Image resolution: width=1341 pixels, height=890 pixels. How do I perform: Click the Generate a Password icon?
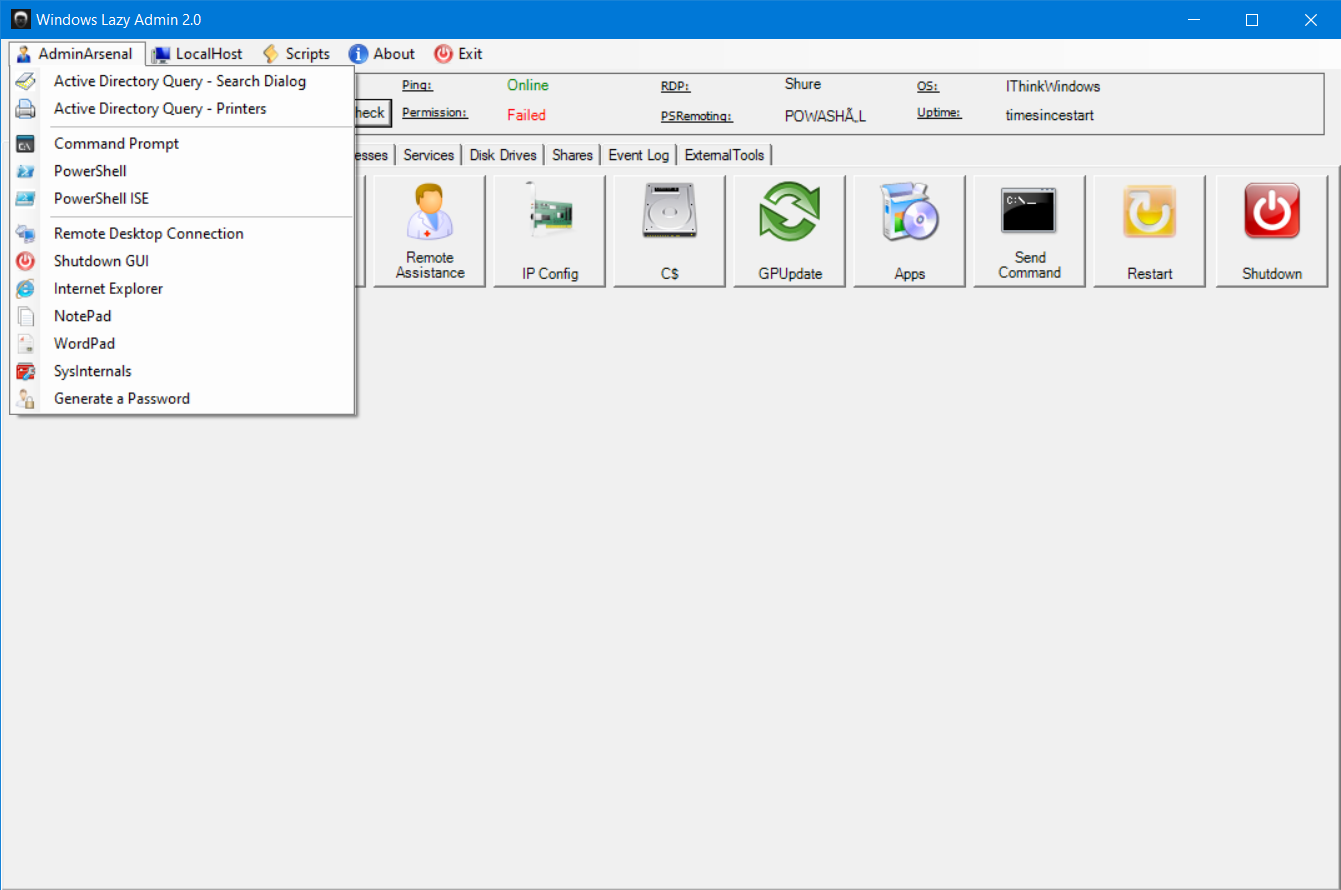tap(25, 399)
